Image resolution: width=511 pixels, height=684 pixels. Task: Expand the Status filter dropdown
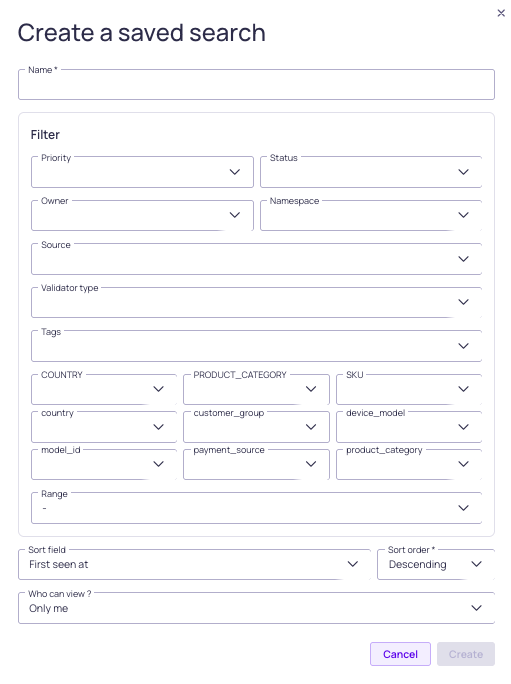(371, 172)
